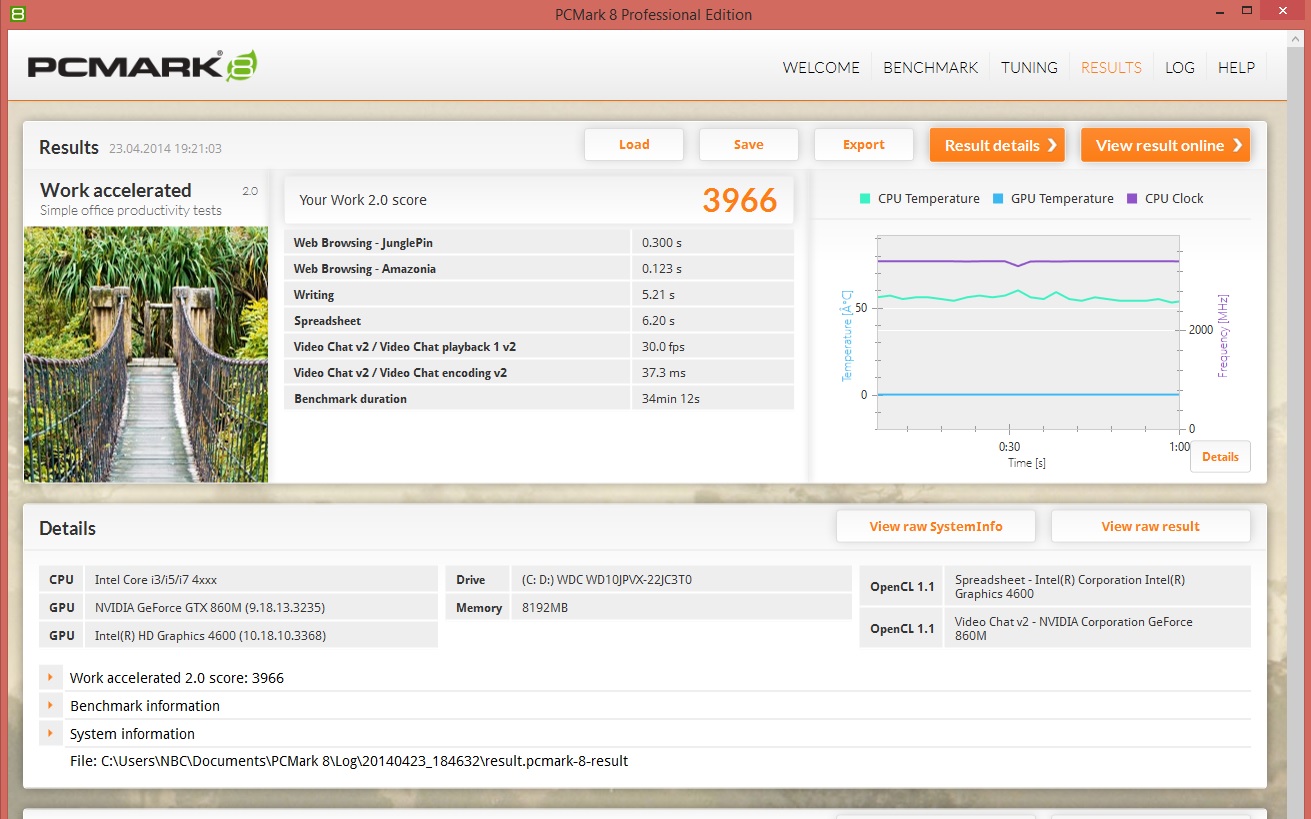Open the Log tab
The height and width of the screenshot is (819, 1311).
[1180, 67]
